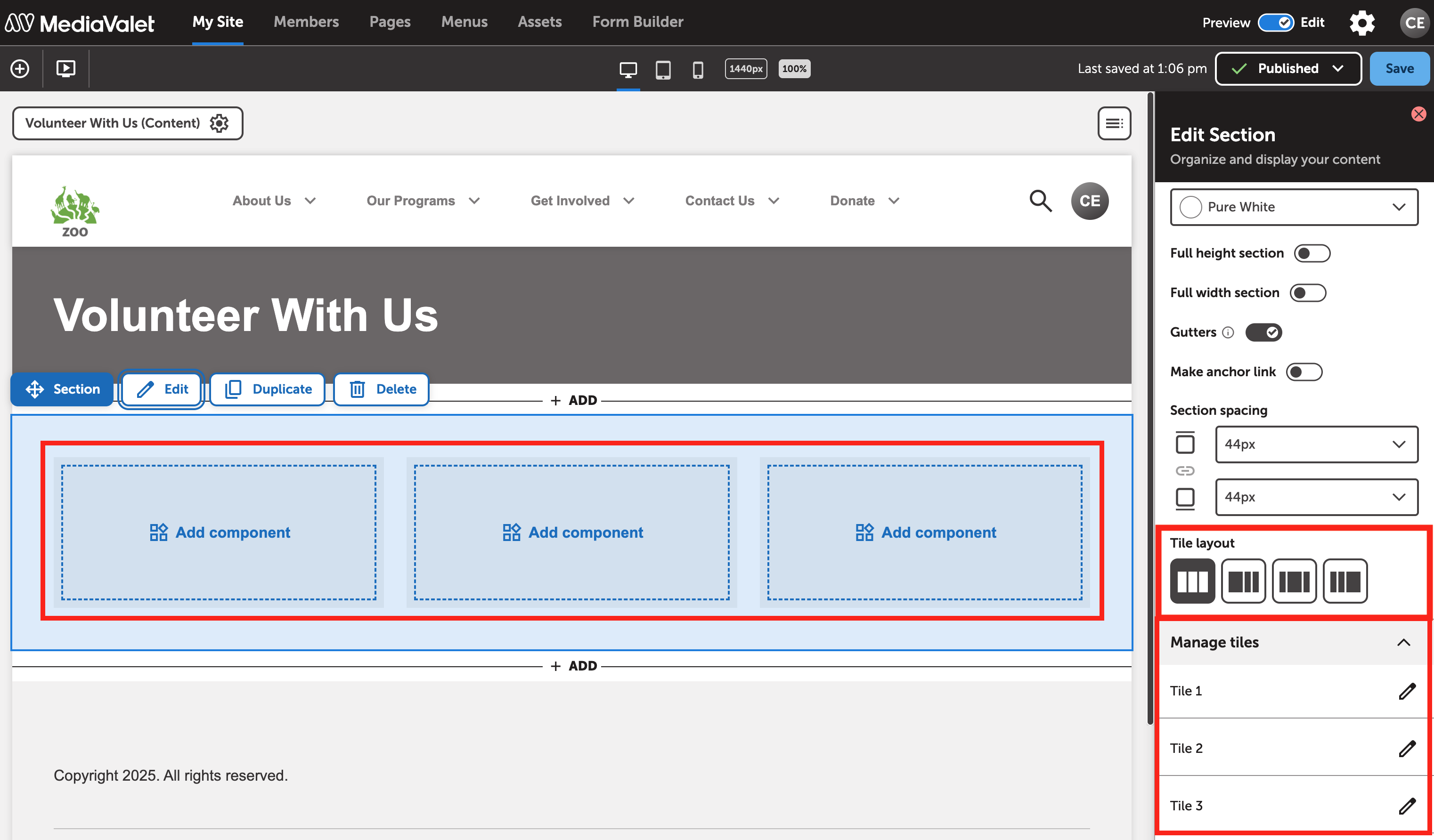Viewport: 1434px width, 840px height.
Task: Click the Save button
Action: click(1399, 69)
